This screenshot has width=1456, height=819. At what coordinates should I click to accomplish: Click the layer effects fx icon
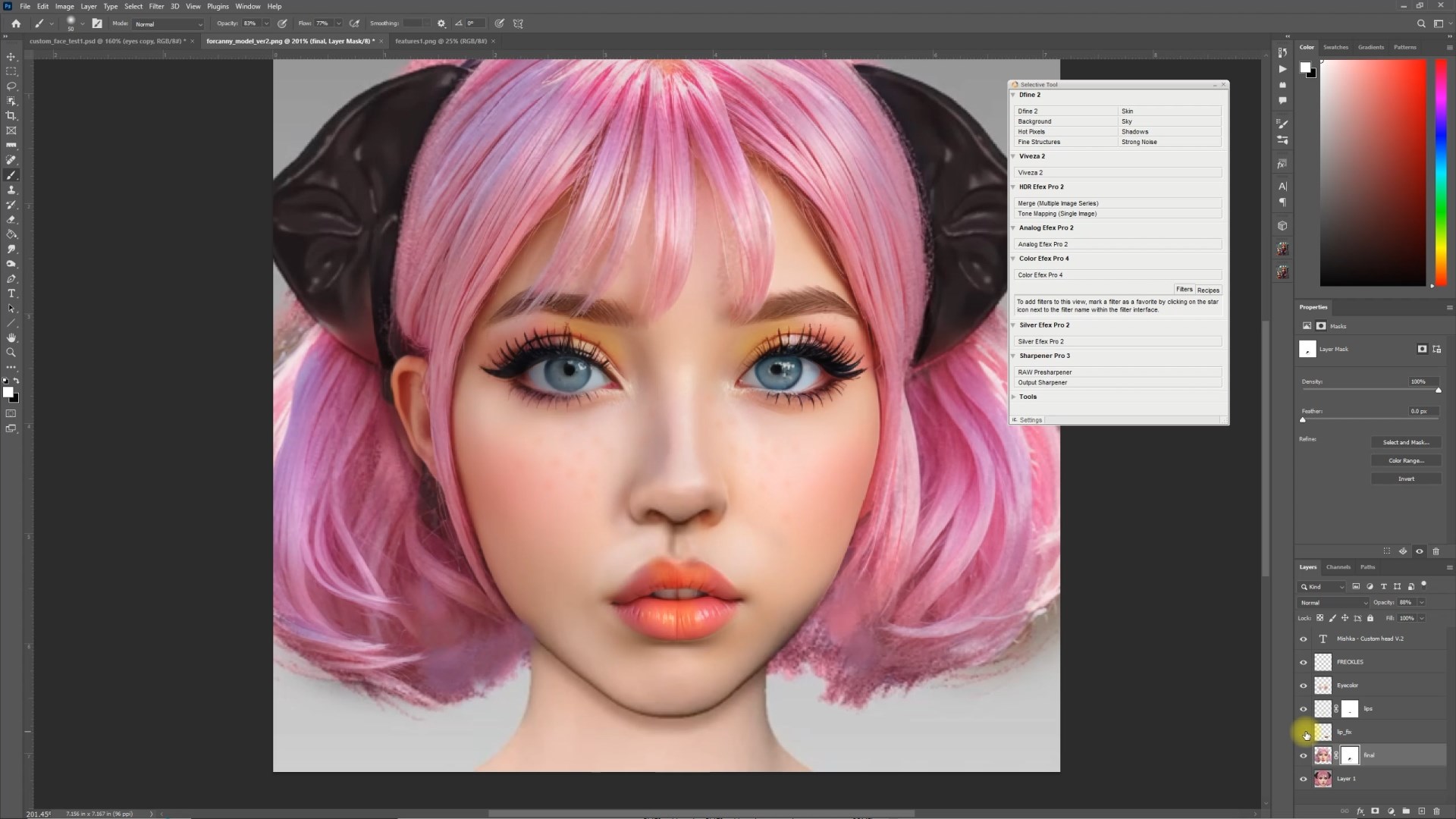point(1360,811)
